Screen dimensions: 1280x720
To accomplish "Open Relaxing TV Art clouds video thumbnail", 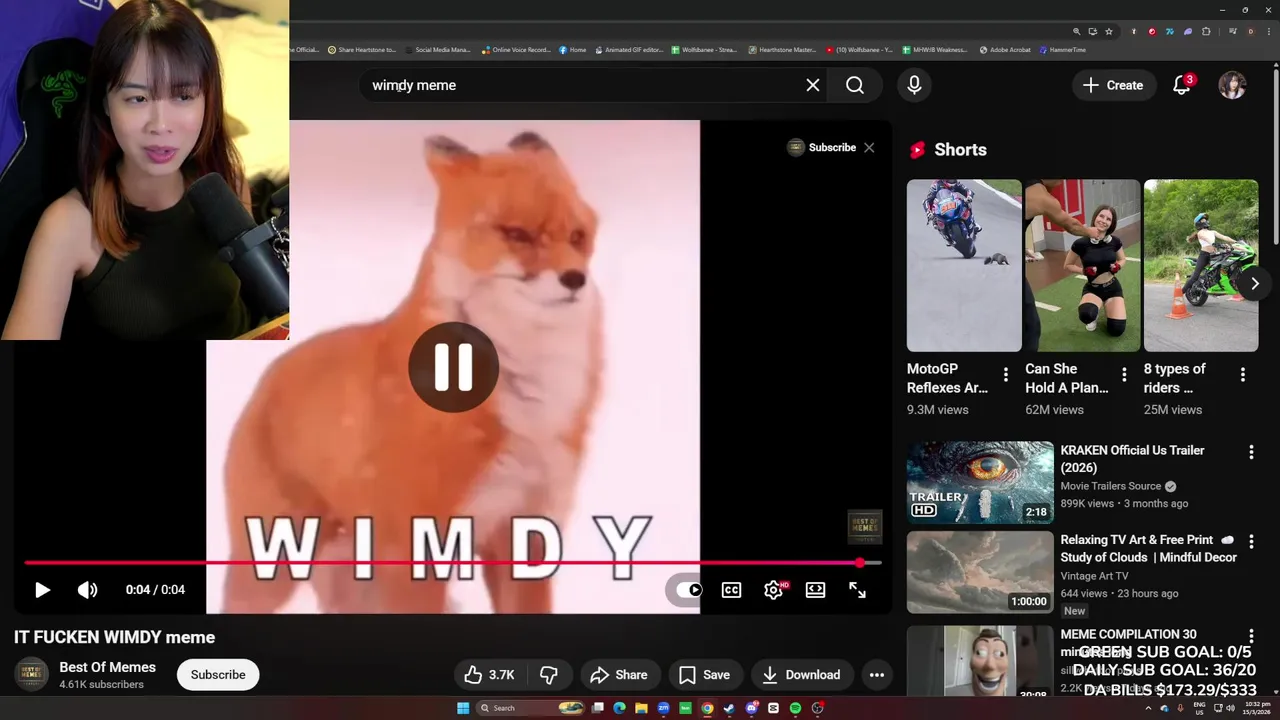I will (980, 572).
